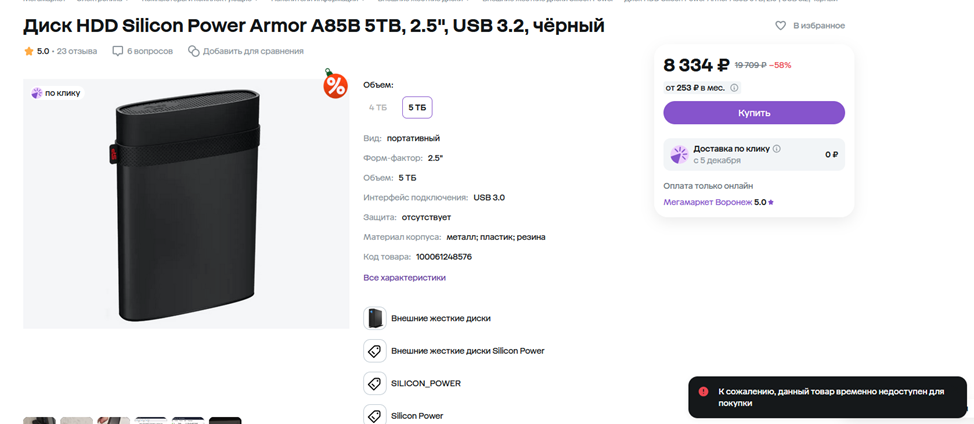Expand Все характеристики link

point(404,277)
